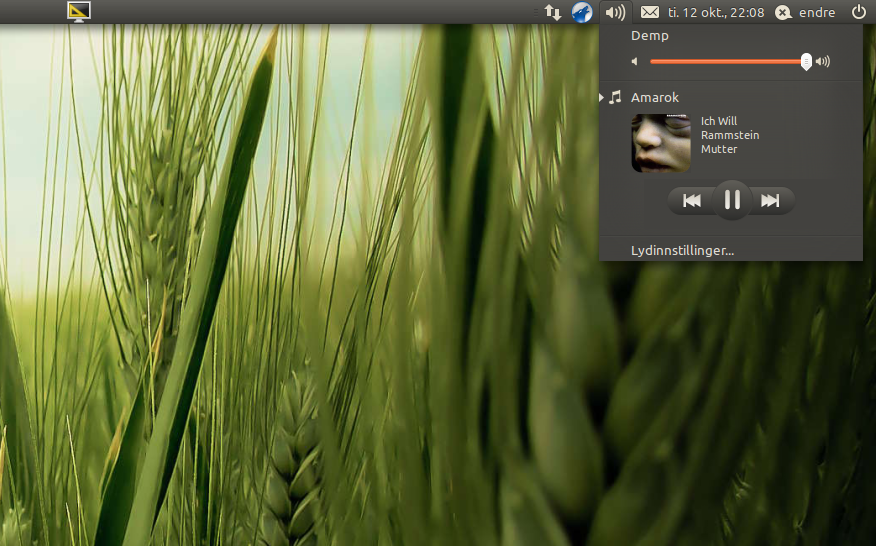The height and width of the screenshot is (546, 876).
Task: Click the high volume speaker icon
Action: [823, 61]
